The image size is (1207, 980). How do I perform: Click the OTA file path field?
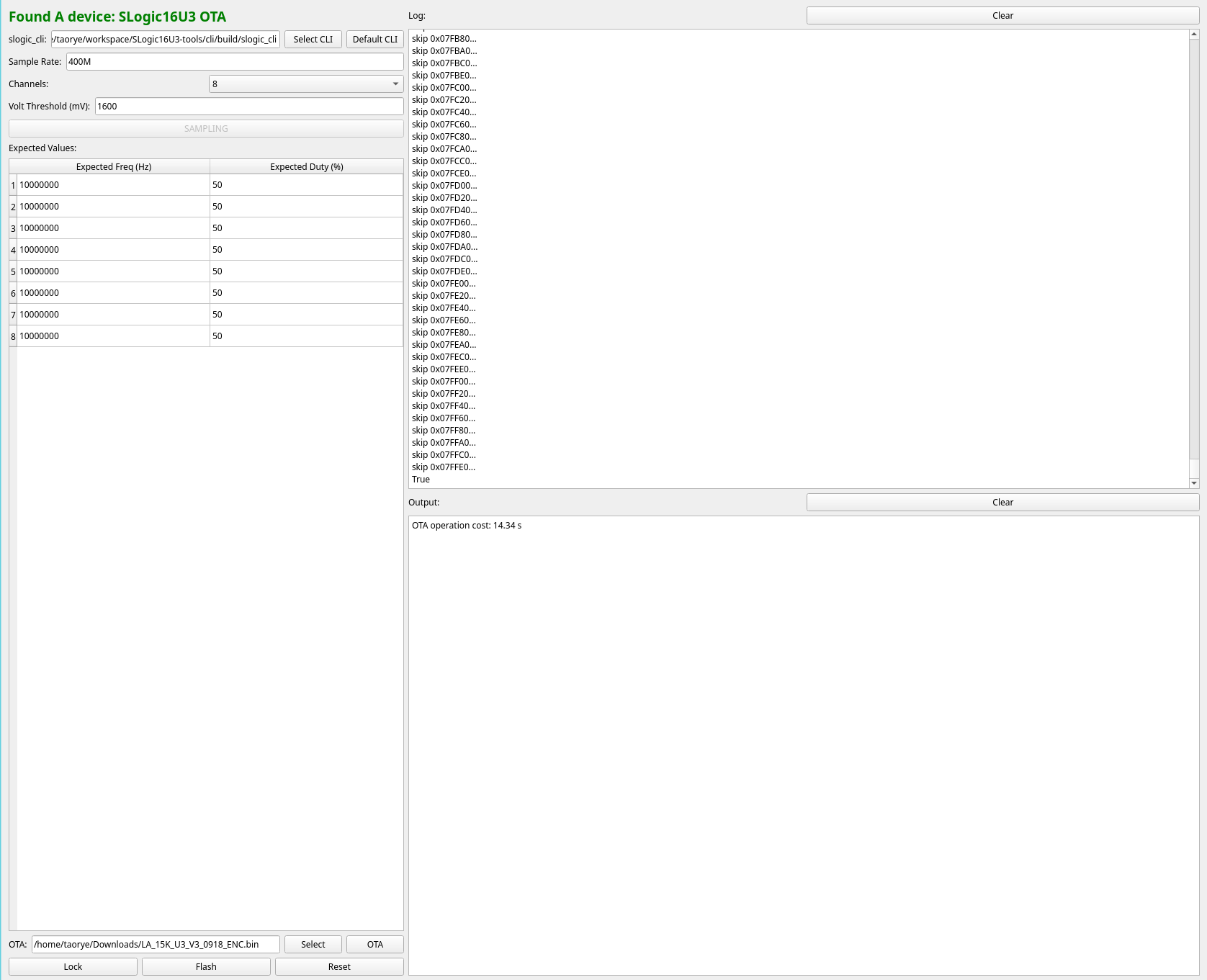pos(156,945)
